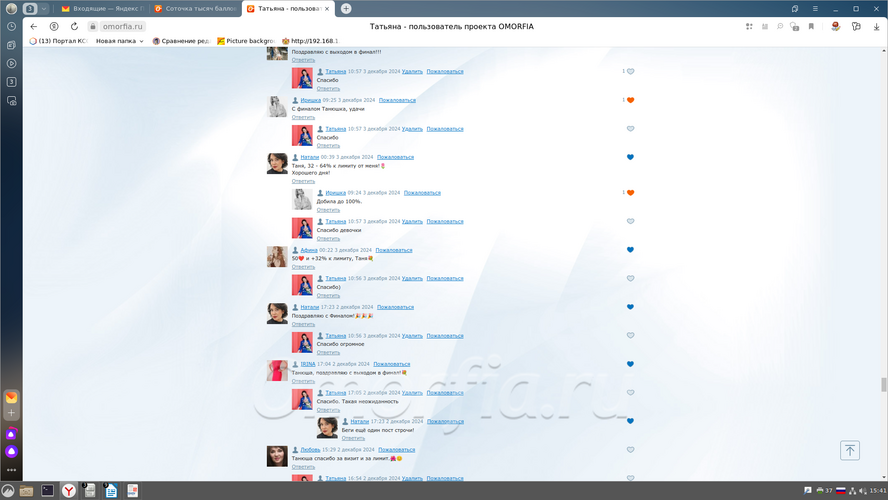Toggle heart on Иришка's Добила до 100% comment
The width and height of the screenshot is (888, 500).
[x=630, y=193]
